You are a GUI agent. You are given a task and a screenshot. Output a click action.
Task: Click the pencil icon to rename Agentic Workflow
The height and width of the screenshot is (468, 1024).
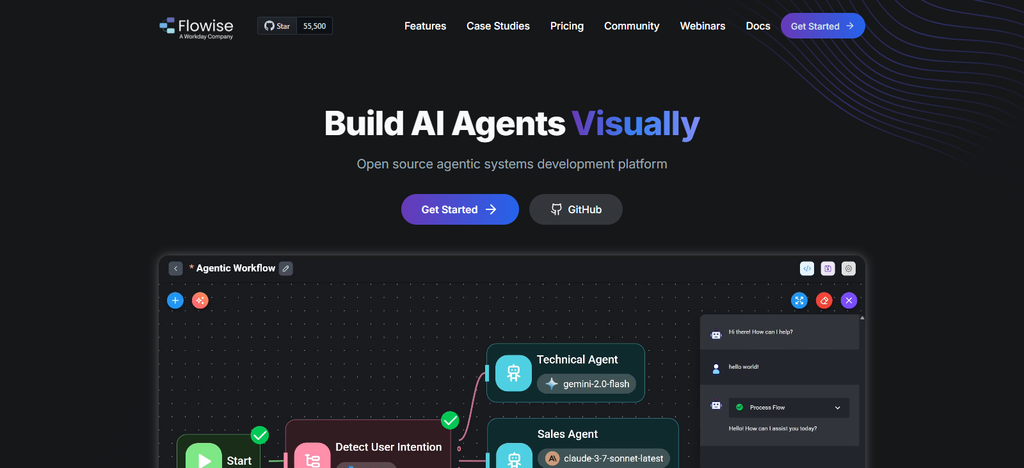pos(285,268)
